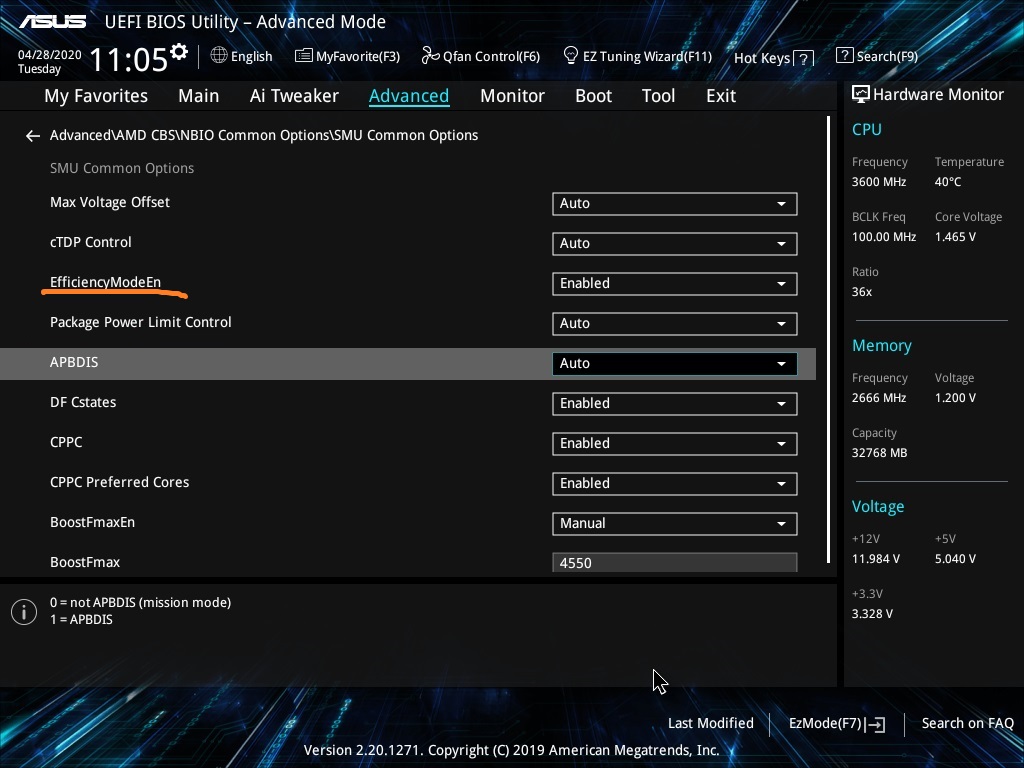The width and height of the screenshot is (1024, 768).
Task: Open the CPPC Enabled dropdown
Action: (675, 443)
